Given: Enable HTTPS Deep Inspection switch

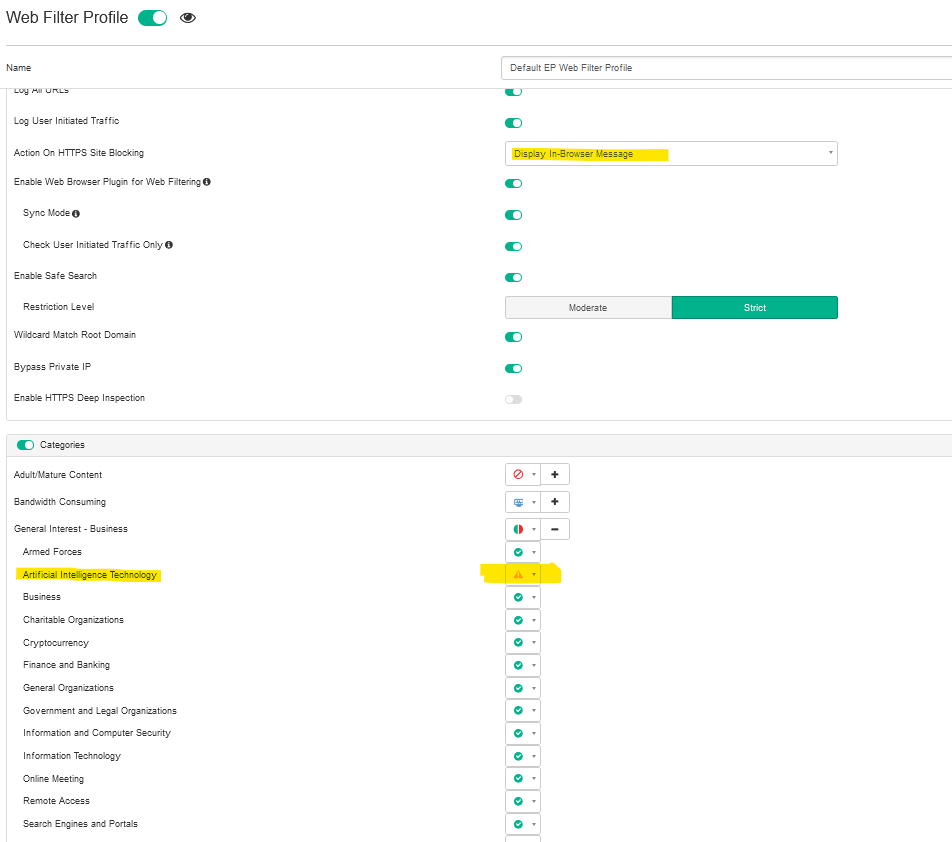Looking at the screenshot, I should pyautogui.click(x=513, y=399).
